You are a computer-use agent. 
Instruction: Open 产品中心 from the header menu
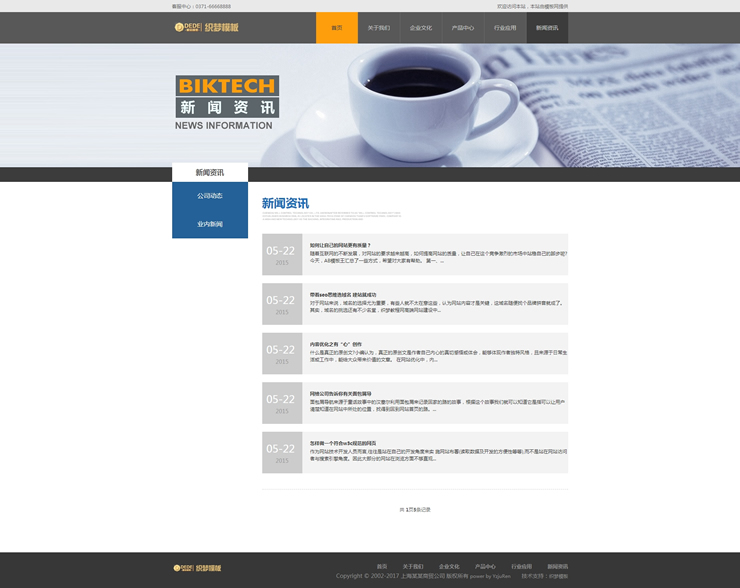point(463,28)
